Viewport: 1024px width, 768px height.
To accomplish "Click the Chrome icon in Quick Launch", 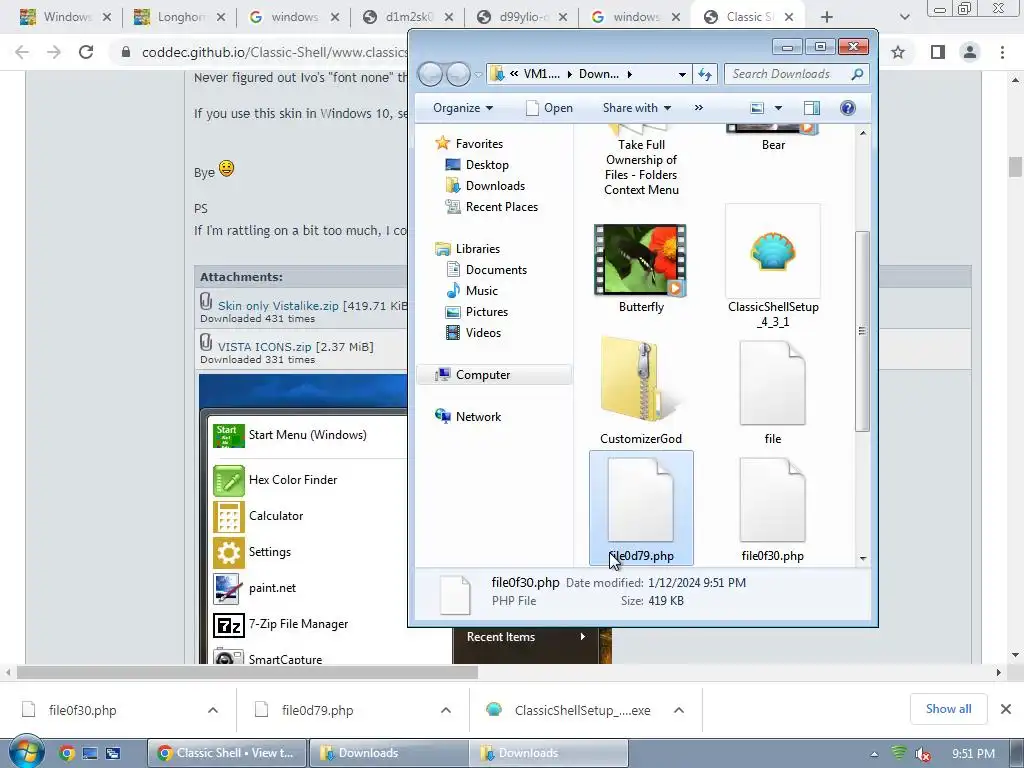I will [66, 753].
